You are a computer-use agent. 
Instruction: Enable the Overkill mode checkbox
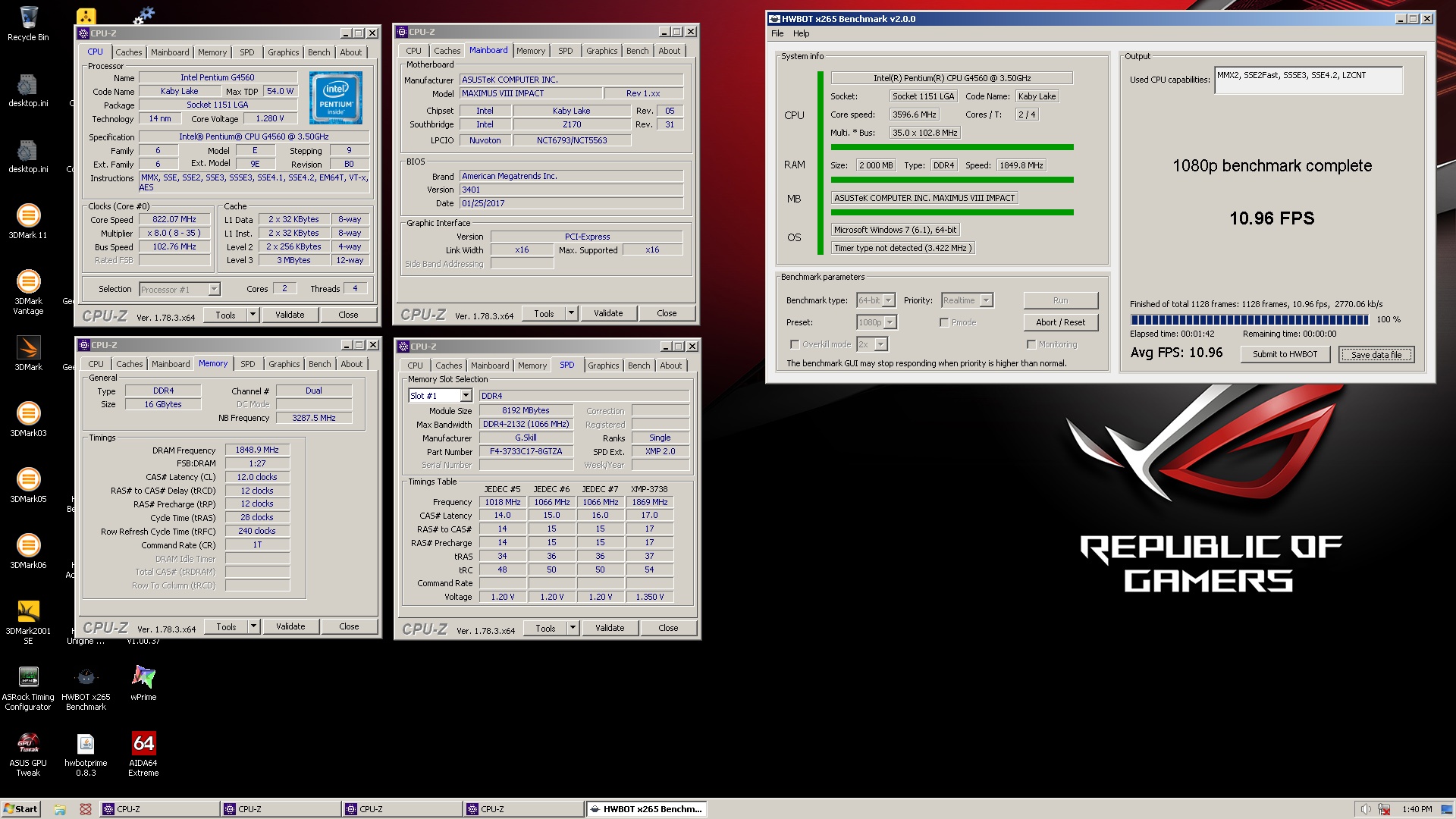(795, 344)
